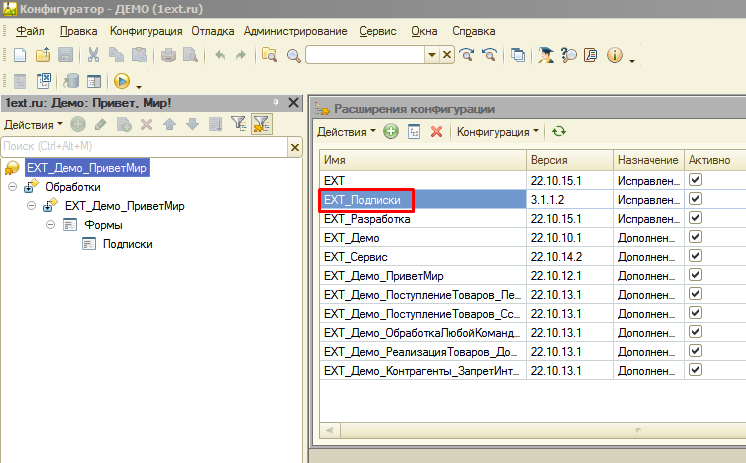Click the Cut scissors icon
Viewport: 746px width, 463px height.
pyautogui.click(x=93, y=55)
